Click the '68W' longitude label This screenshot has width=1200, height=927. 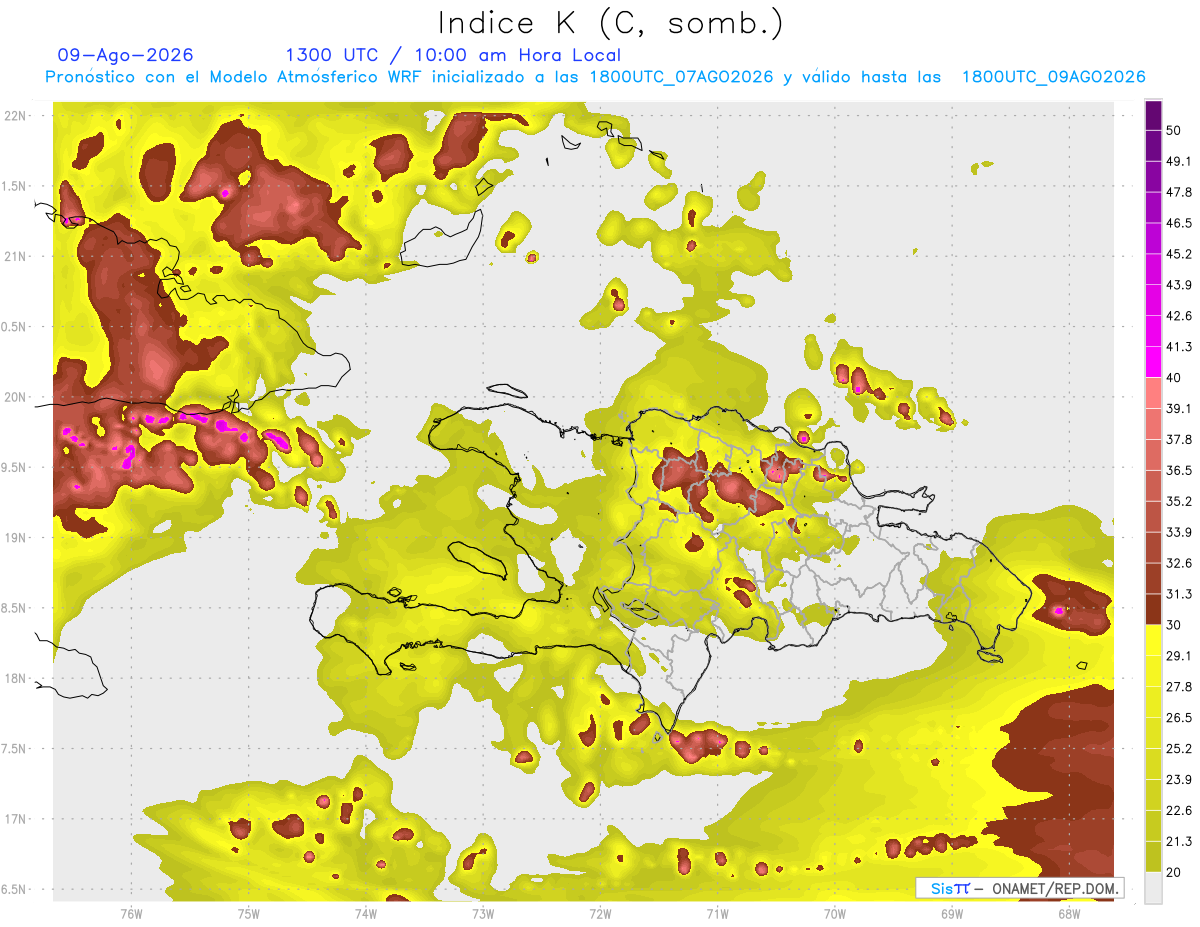[x=1069, y=913]
